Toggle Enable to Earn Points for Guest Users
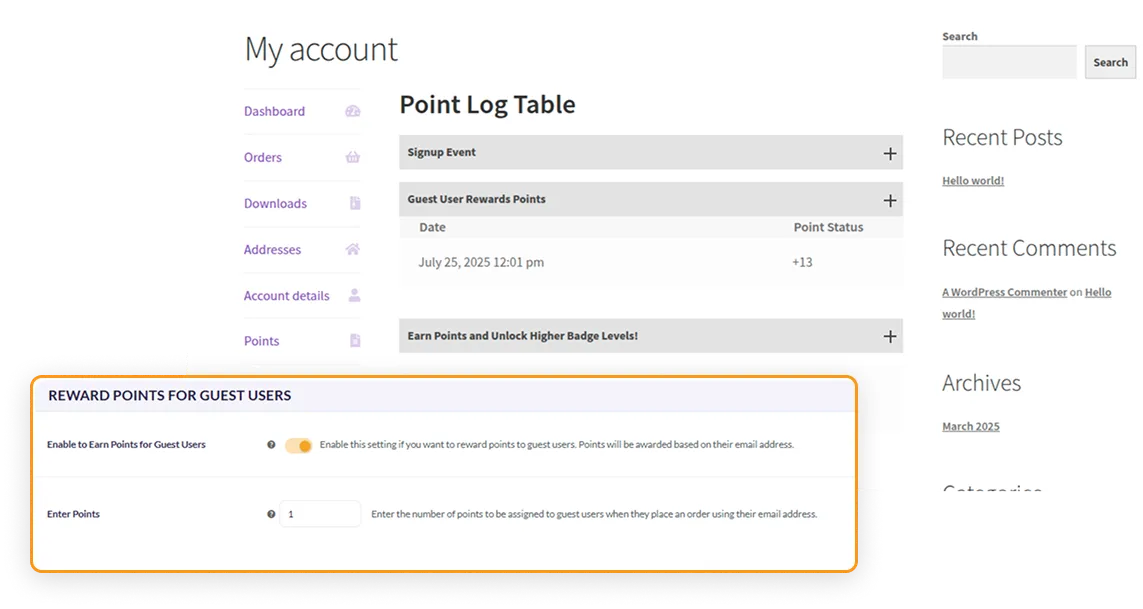The height and width of the screenshot is (609, 1143). 298,445
